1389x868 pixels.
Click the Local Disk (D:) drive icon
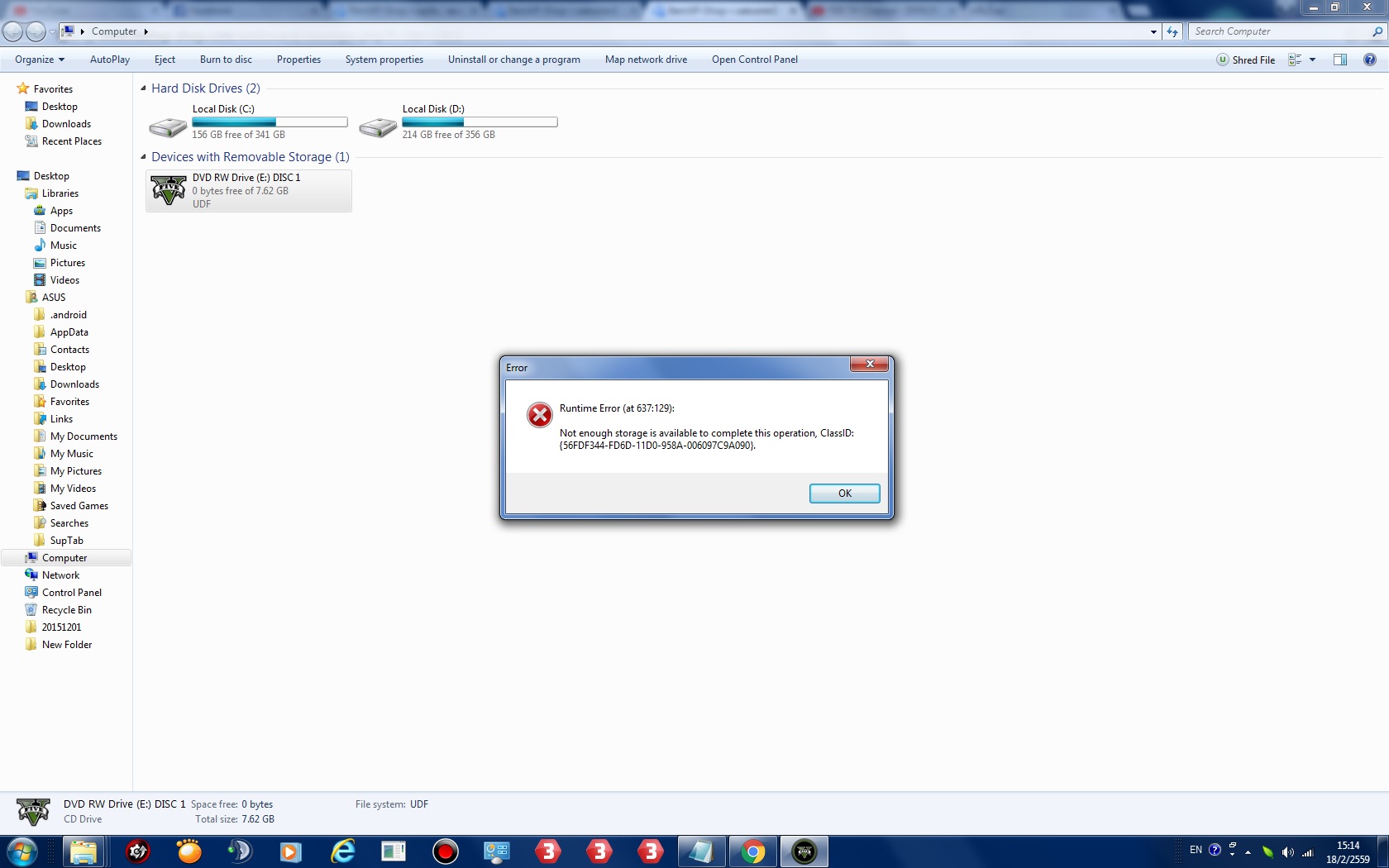378,126
